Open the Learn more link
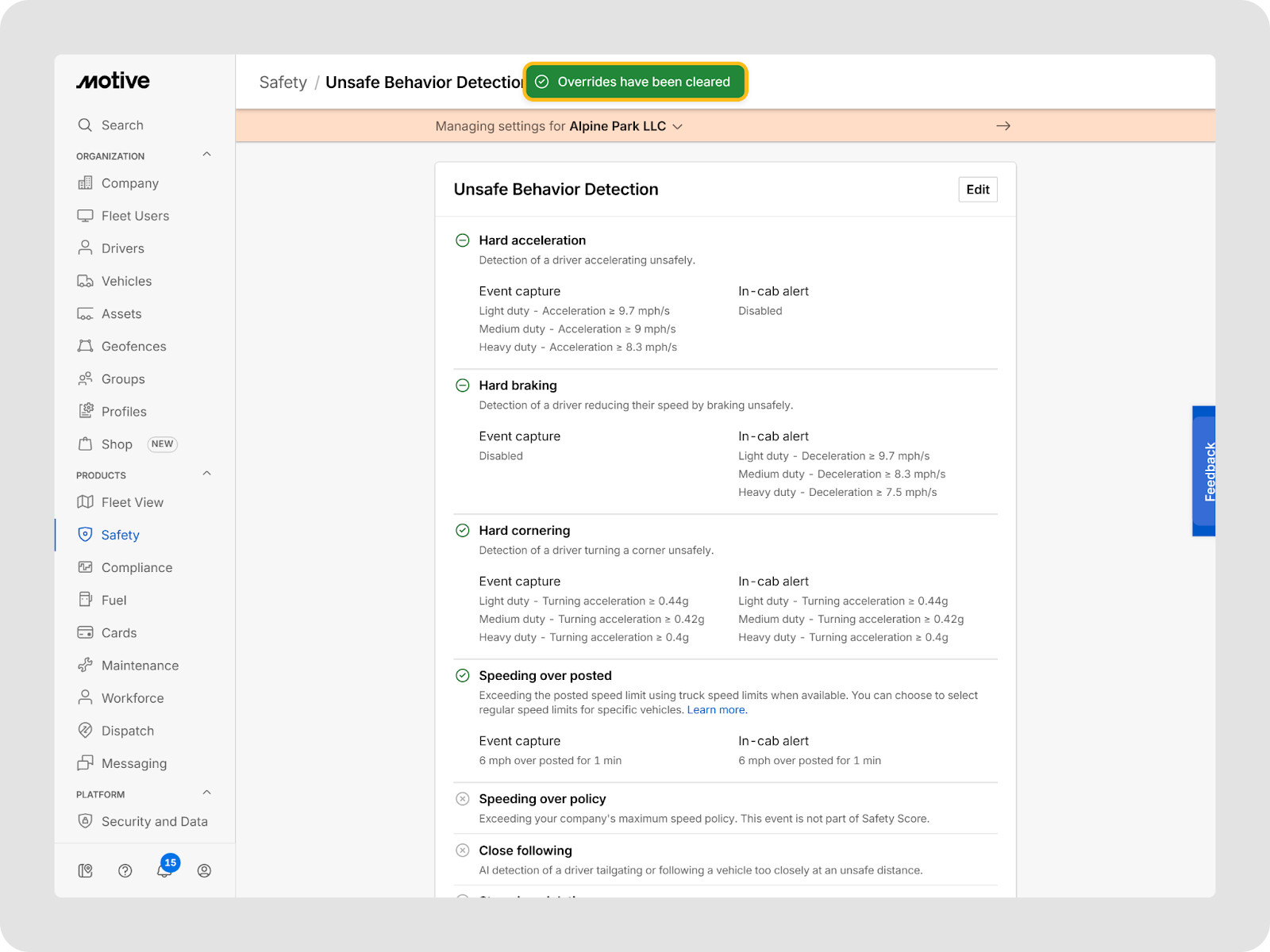This screenshot has height=952, width=1270. pos(717,710)
